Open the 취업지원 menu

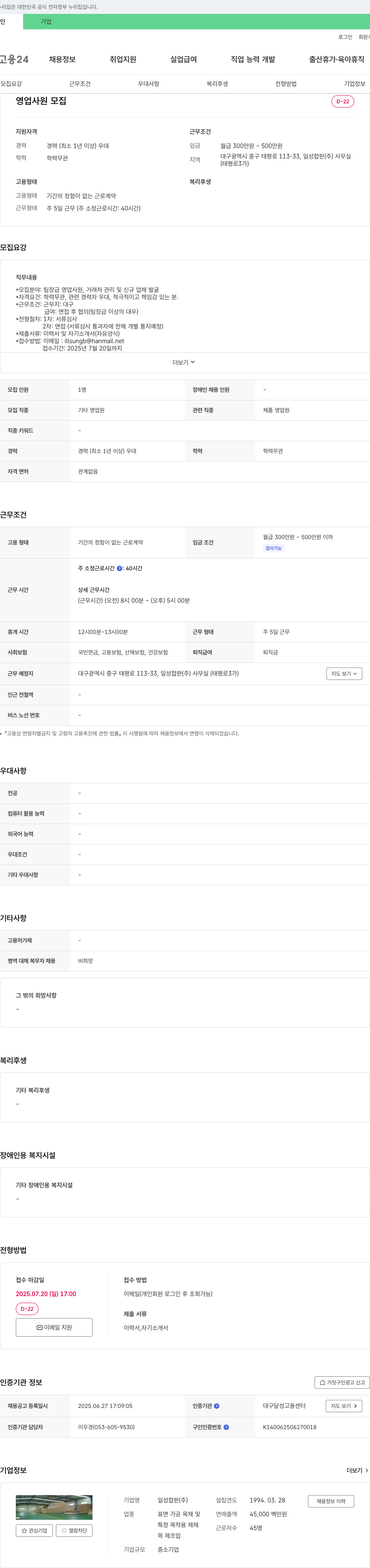pos(123,59)
